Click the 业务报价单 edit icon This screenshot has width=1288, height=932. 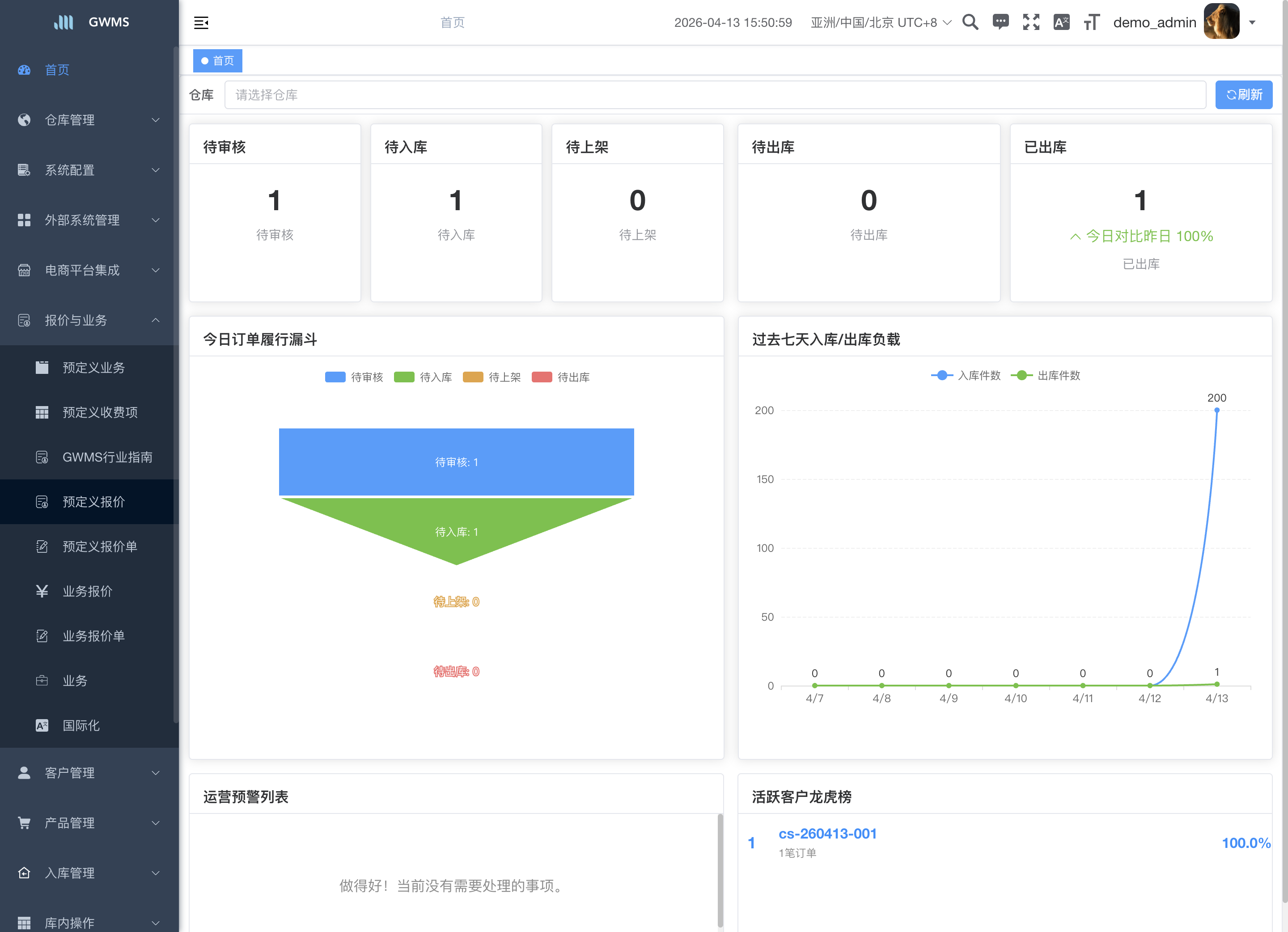pos(42,636)
